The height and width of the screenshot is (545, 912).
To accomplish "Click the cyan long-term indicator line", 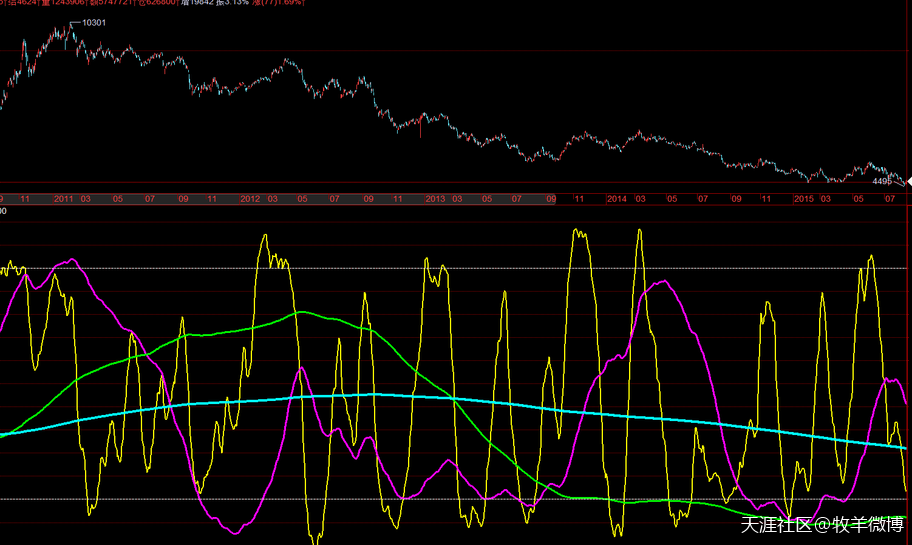I will (x=600, y=414).
